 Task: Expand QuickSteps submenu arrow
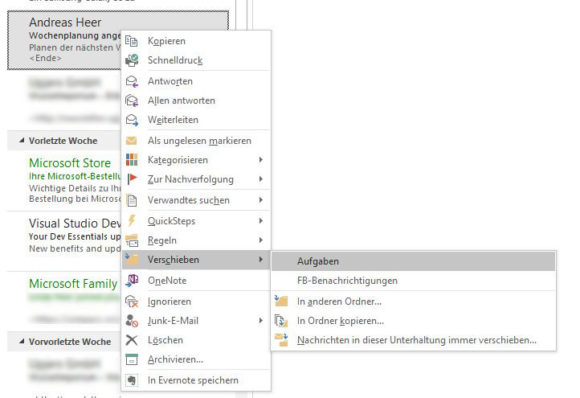point(261,221)
